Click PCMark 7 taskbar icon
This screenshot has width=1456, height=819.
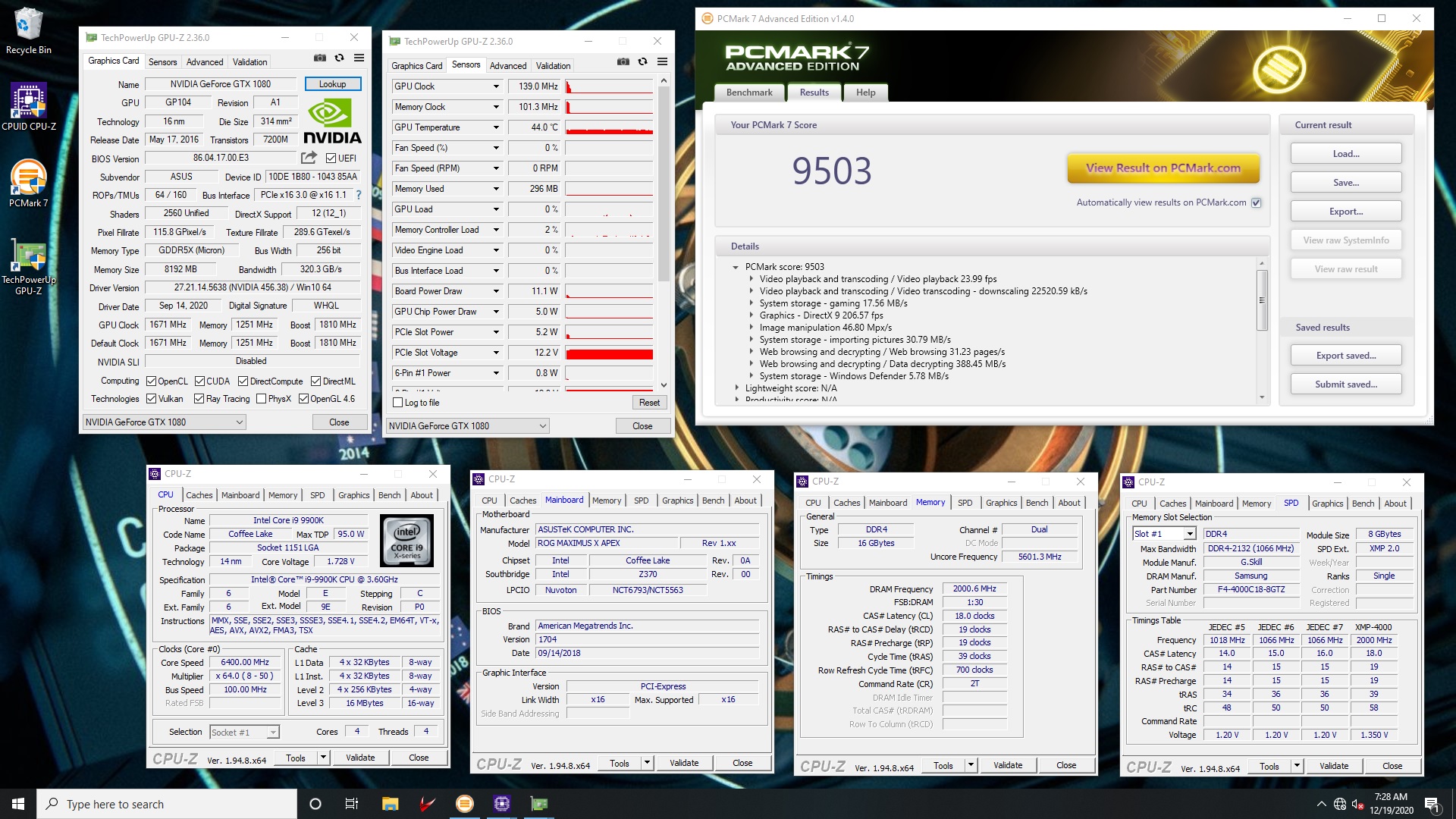click(x=465, y=804)
